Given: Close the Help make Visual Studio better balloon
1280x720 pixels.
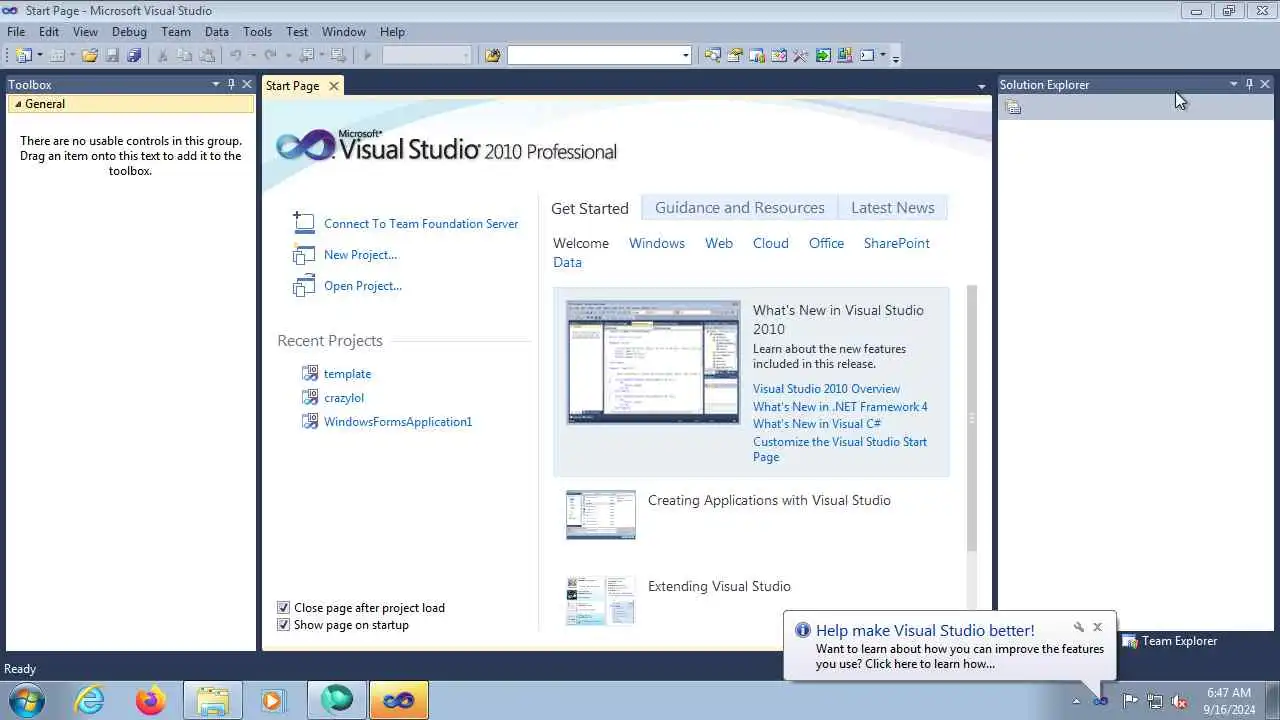Looking at the screenshot, I should pos(1097,627).
